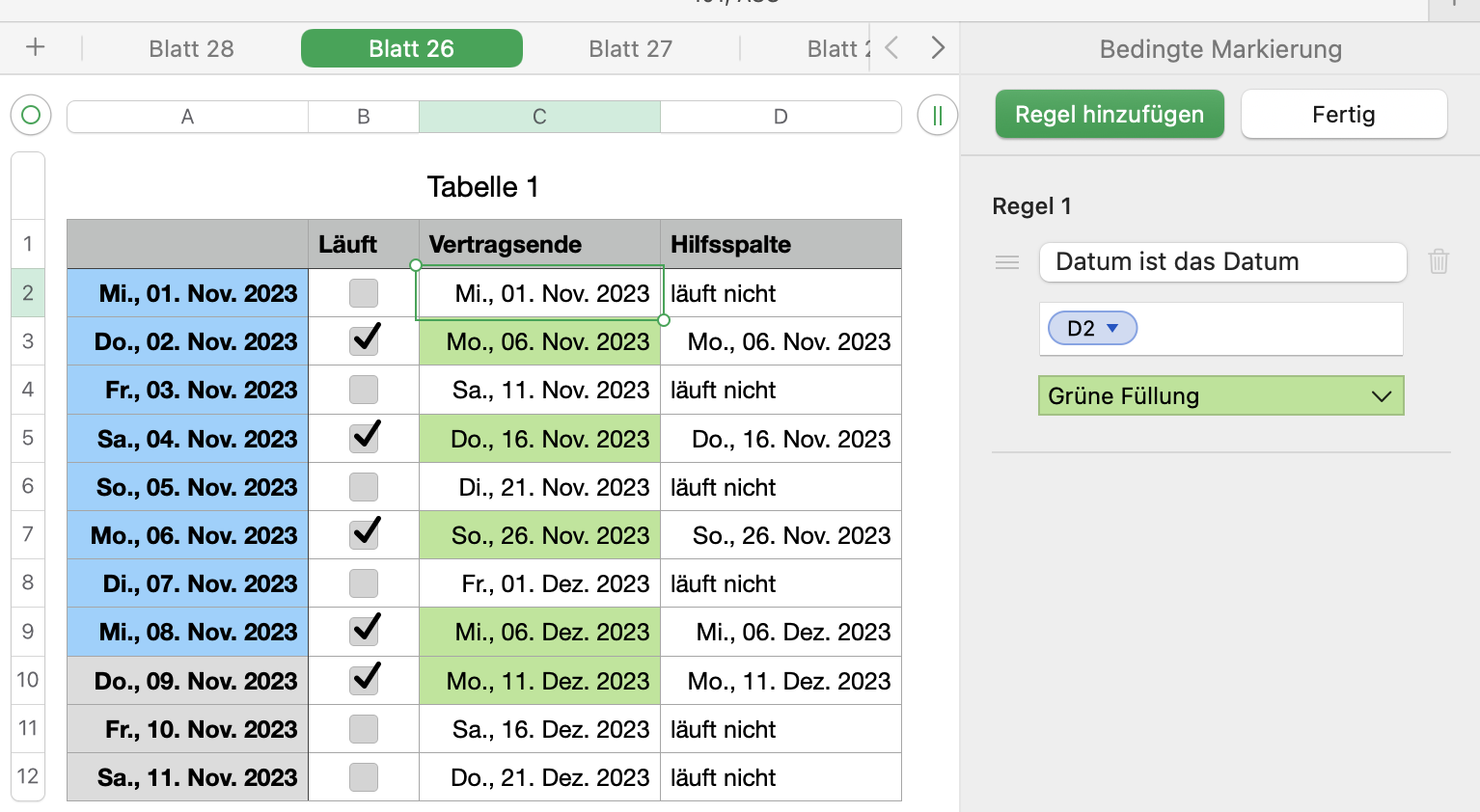Click the Fertig button

[x=1343, y=115]
